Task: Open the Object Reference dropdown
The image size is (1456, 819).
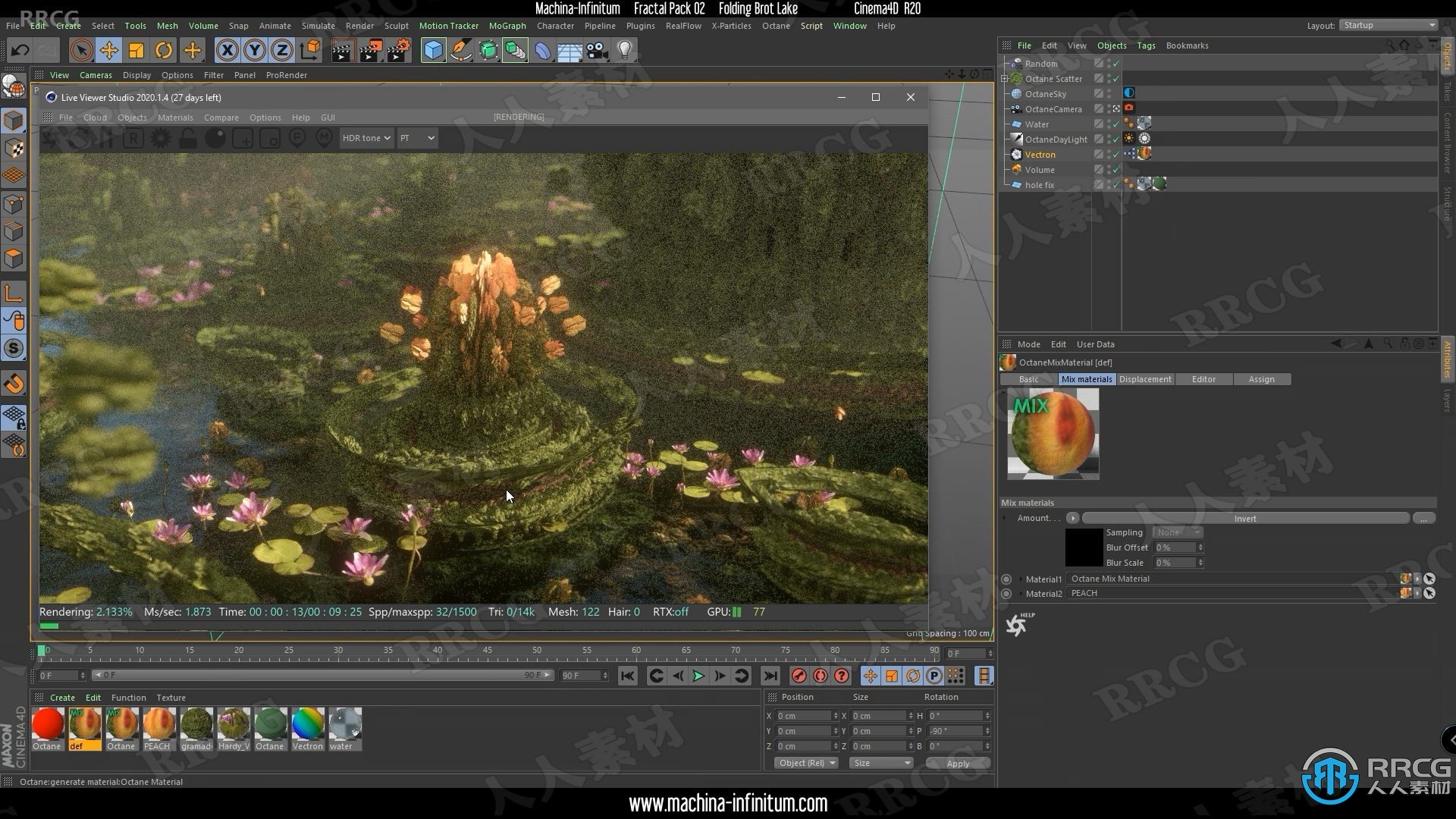Action: (x=804, y=763)
